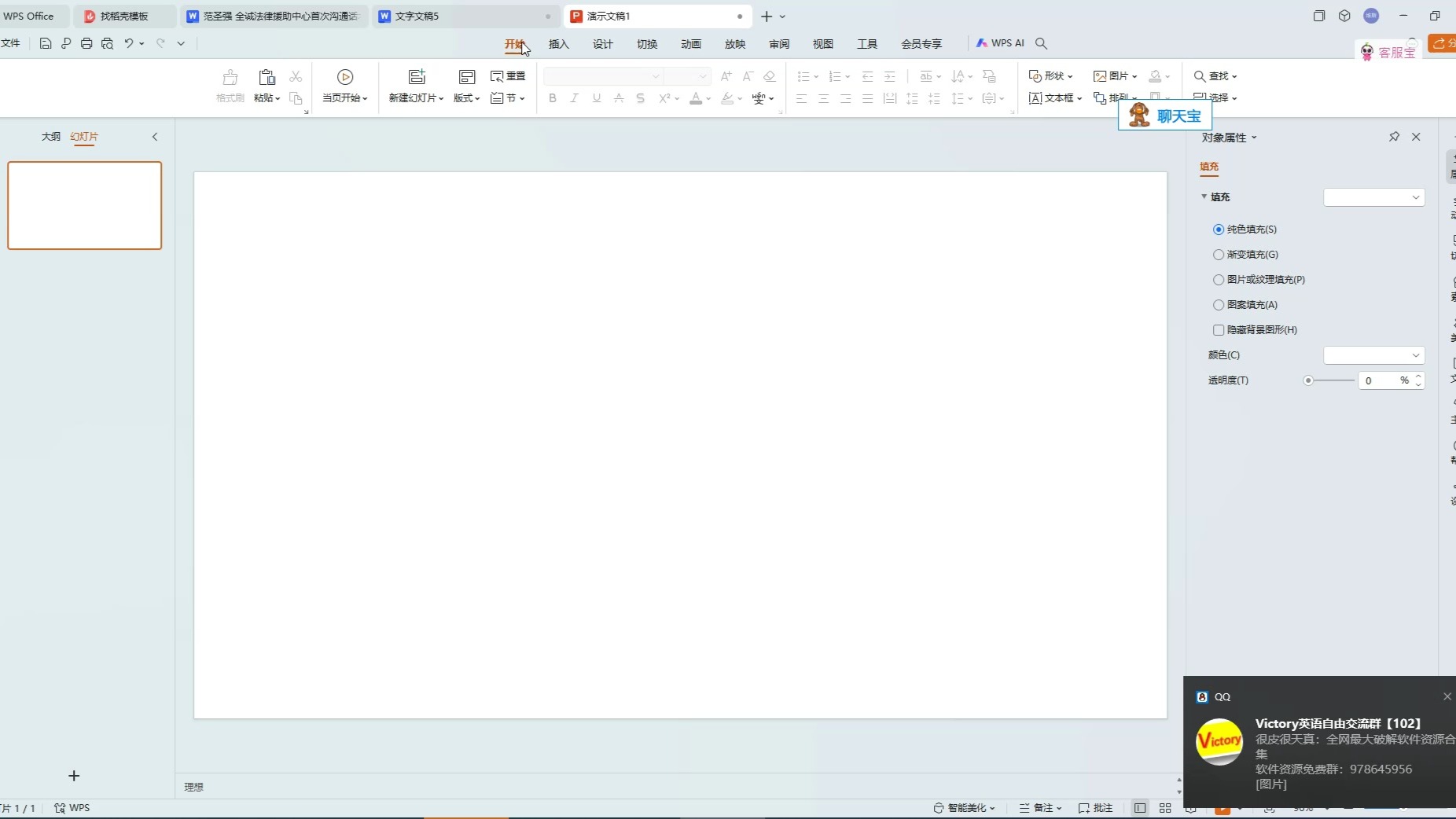Cut selection with the scissors icon
Viewport: 1456px width, 819px height.
296,76
